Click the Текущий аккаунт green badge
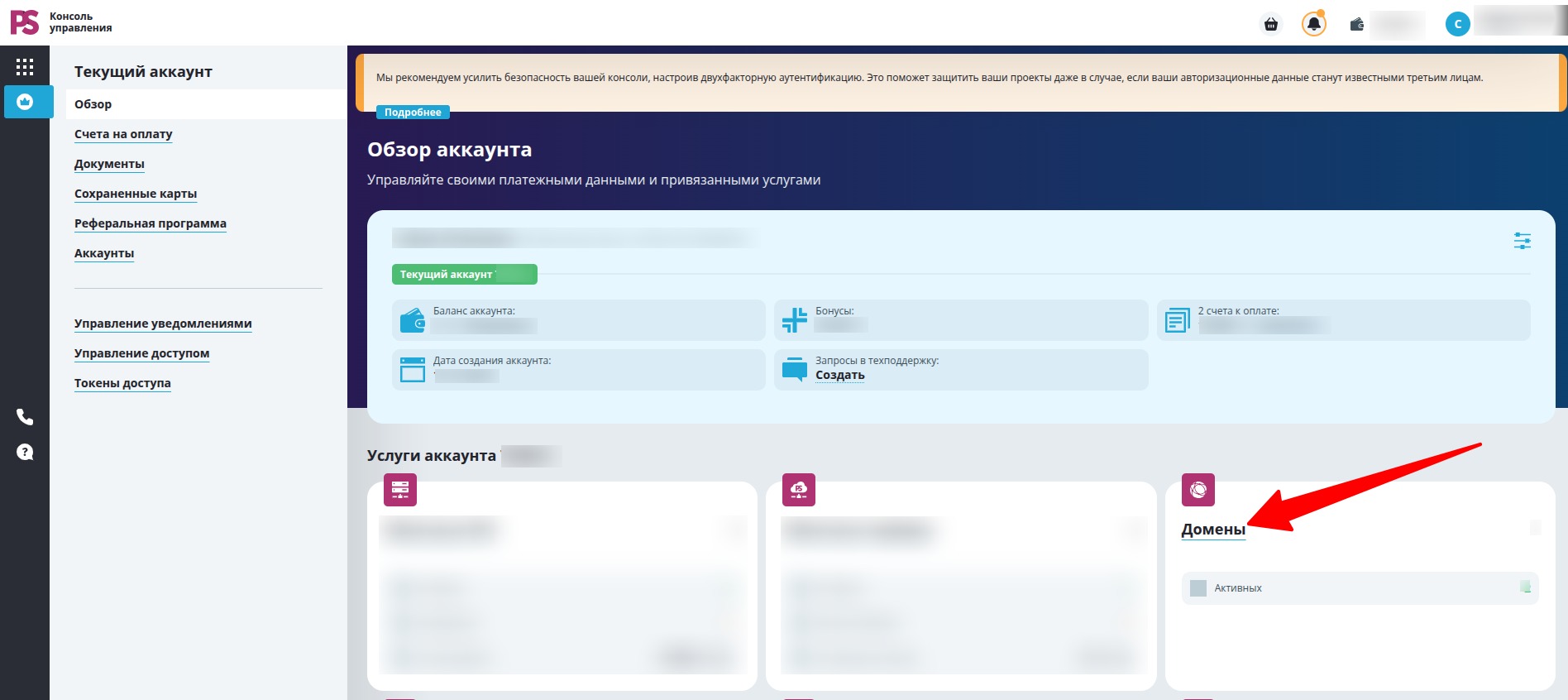The height and width of the screenshot is (700, 1568). coord(465,274)
